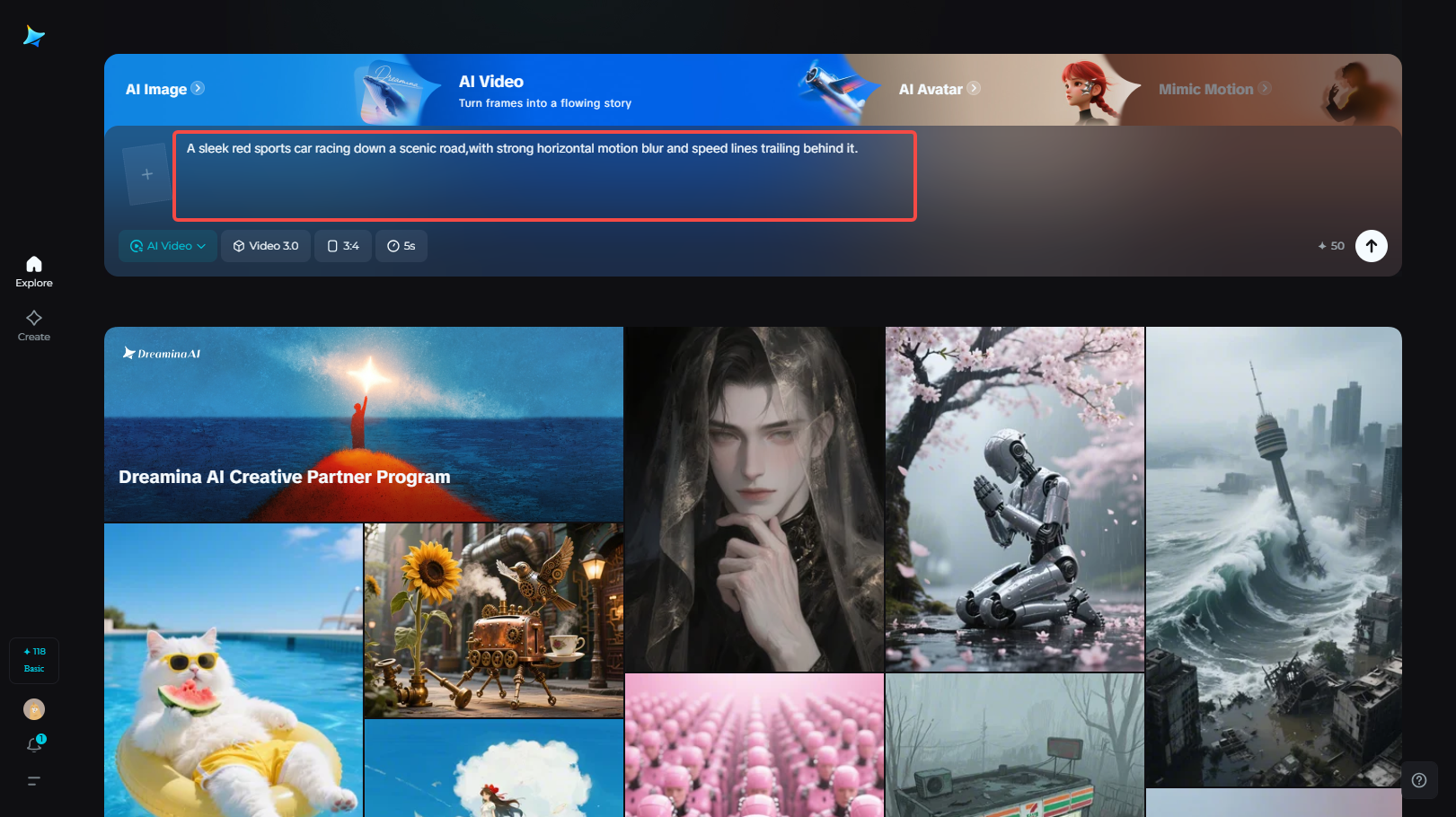1456x817 pixels.
Task: Open the help question mark button
Action: (1419, 780)
